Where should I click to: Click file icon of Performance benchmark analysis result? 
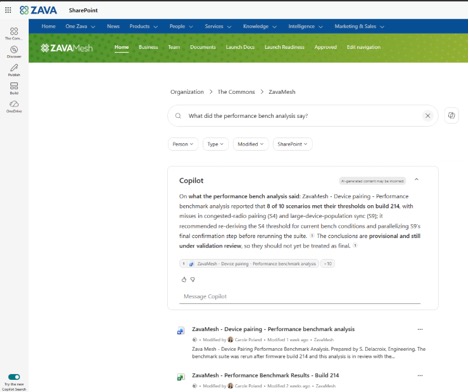180,331
